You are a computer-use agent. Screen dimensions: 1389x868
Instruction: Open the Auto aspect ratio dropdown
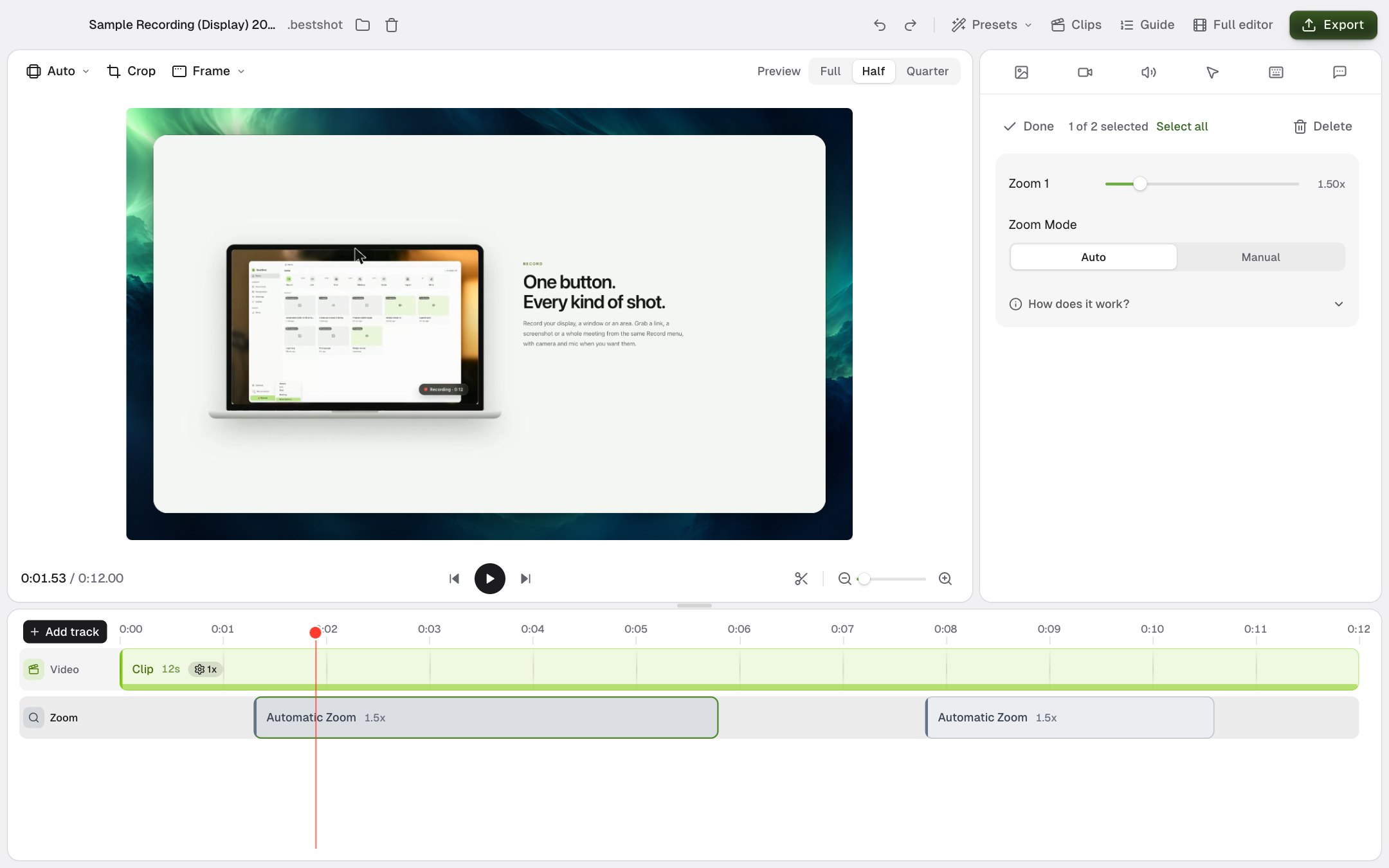click(58, 71)
